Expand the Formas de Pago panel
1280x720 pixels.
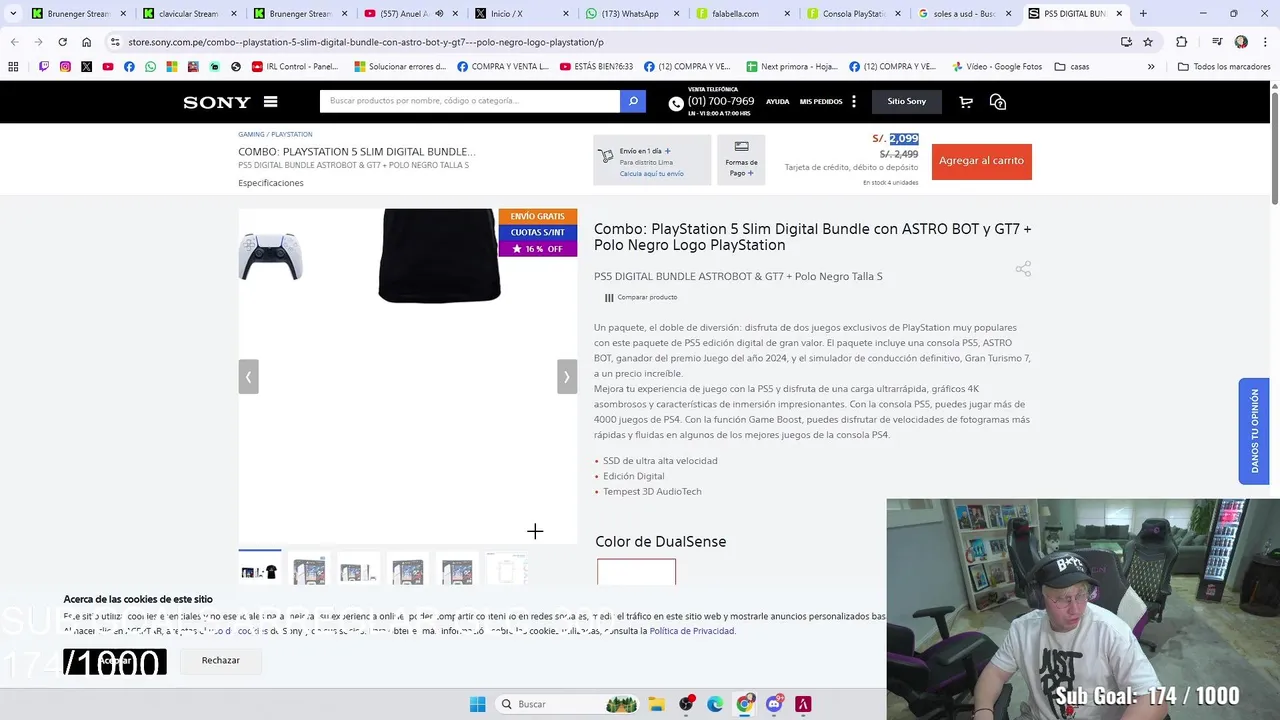741,160
